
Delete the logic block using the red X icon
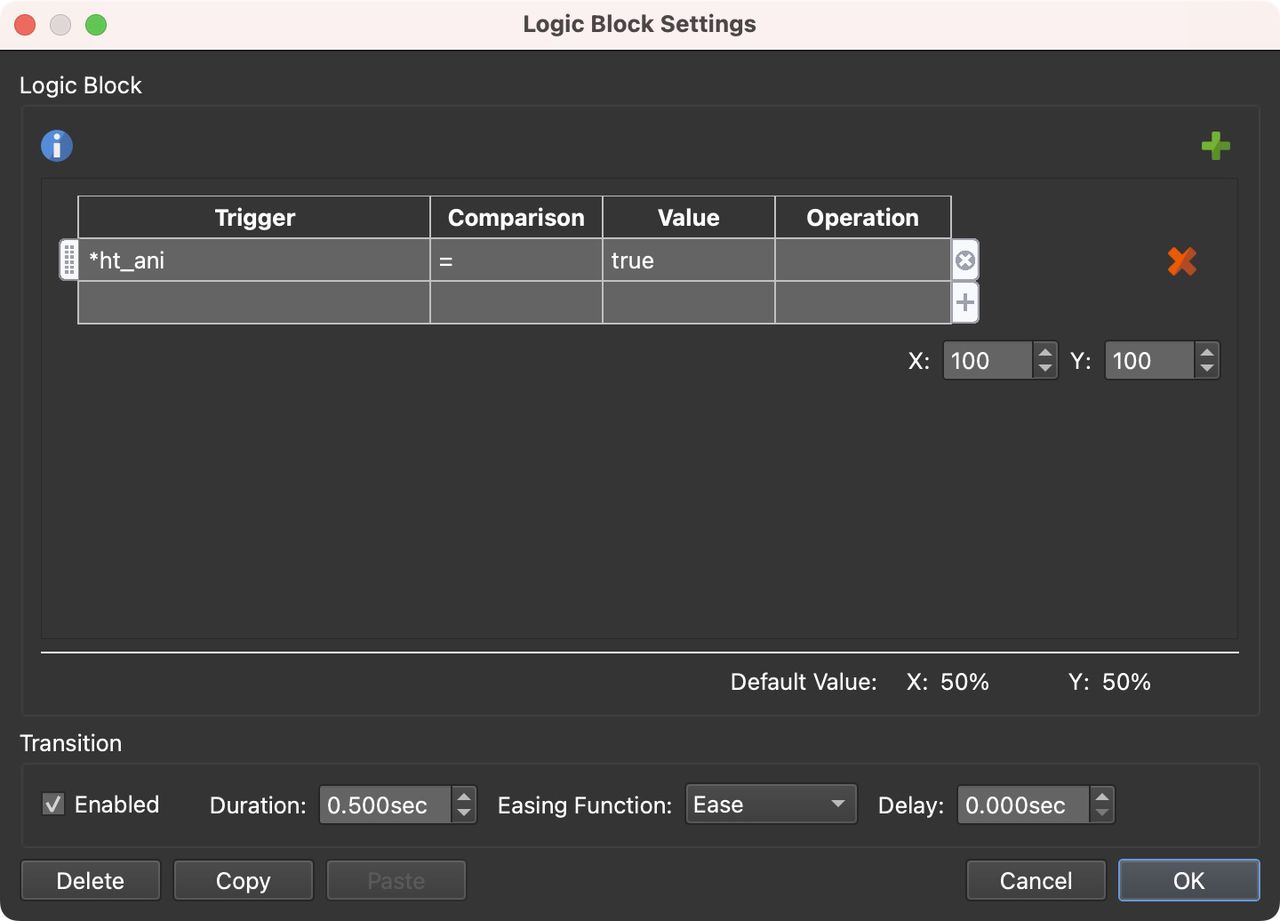pos(1182,261)
